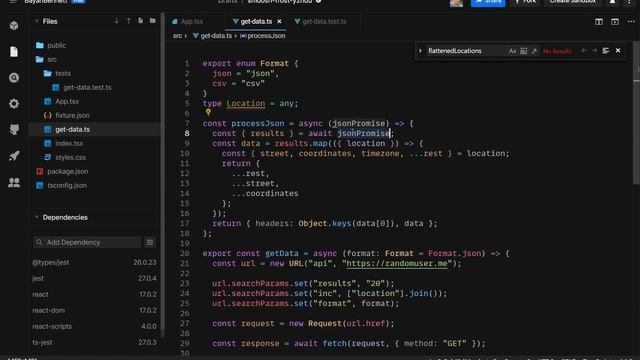This screenshot has height=360, width=640.
Task: Open Configuration gear icon in the sidebar
Action: (x=14, y=104)
